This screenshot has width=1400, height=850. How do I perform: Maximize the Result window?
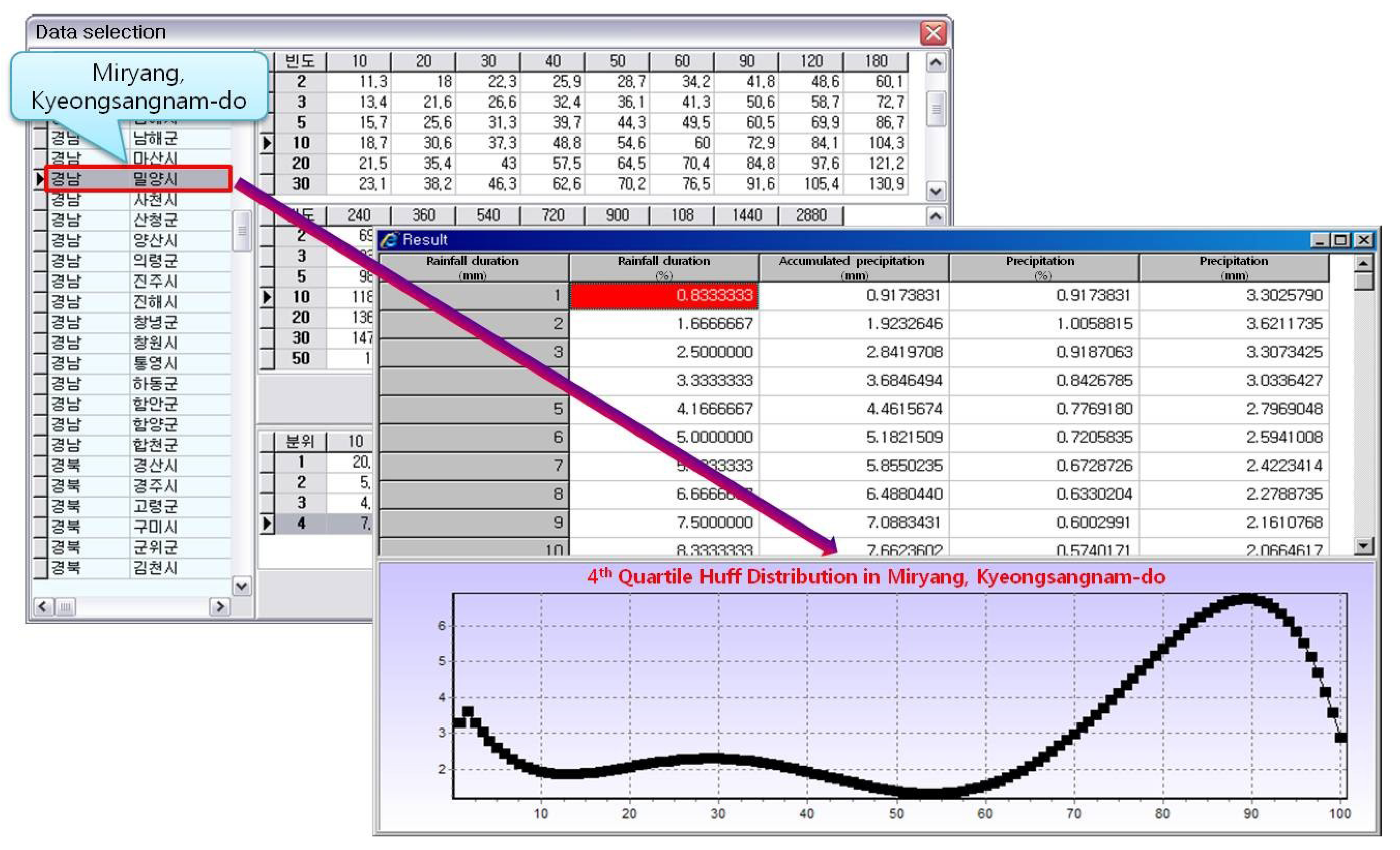pos(1340,240)
